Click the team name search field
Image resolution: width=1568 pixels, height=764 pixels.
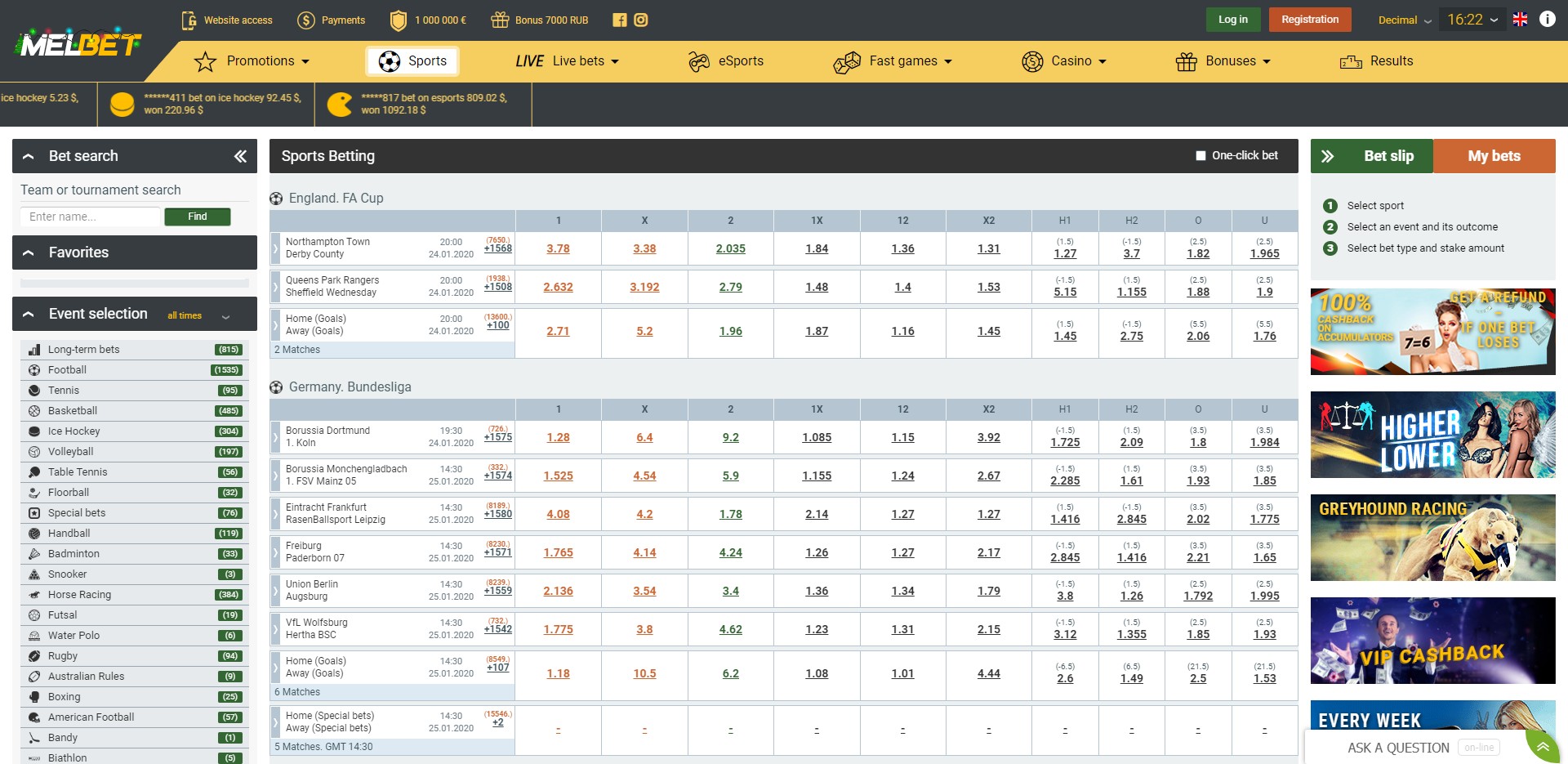pos(90,217)
